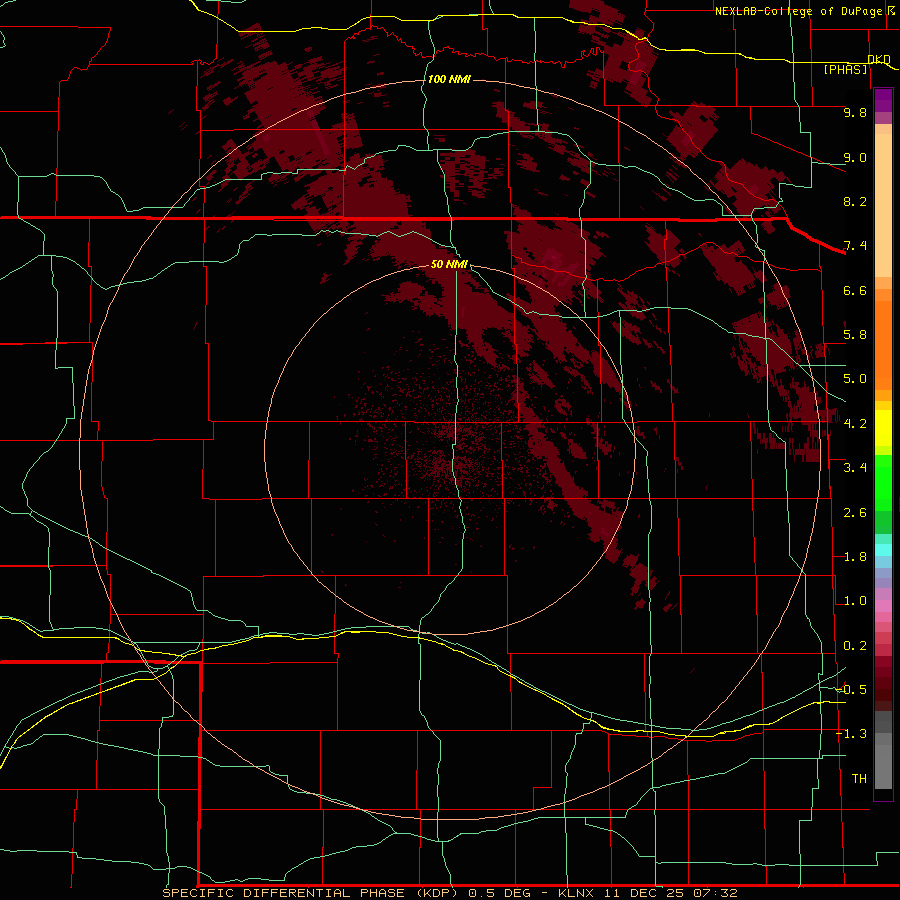Click the 2.6 value on the scale

coord(855,513)
